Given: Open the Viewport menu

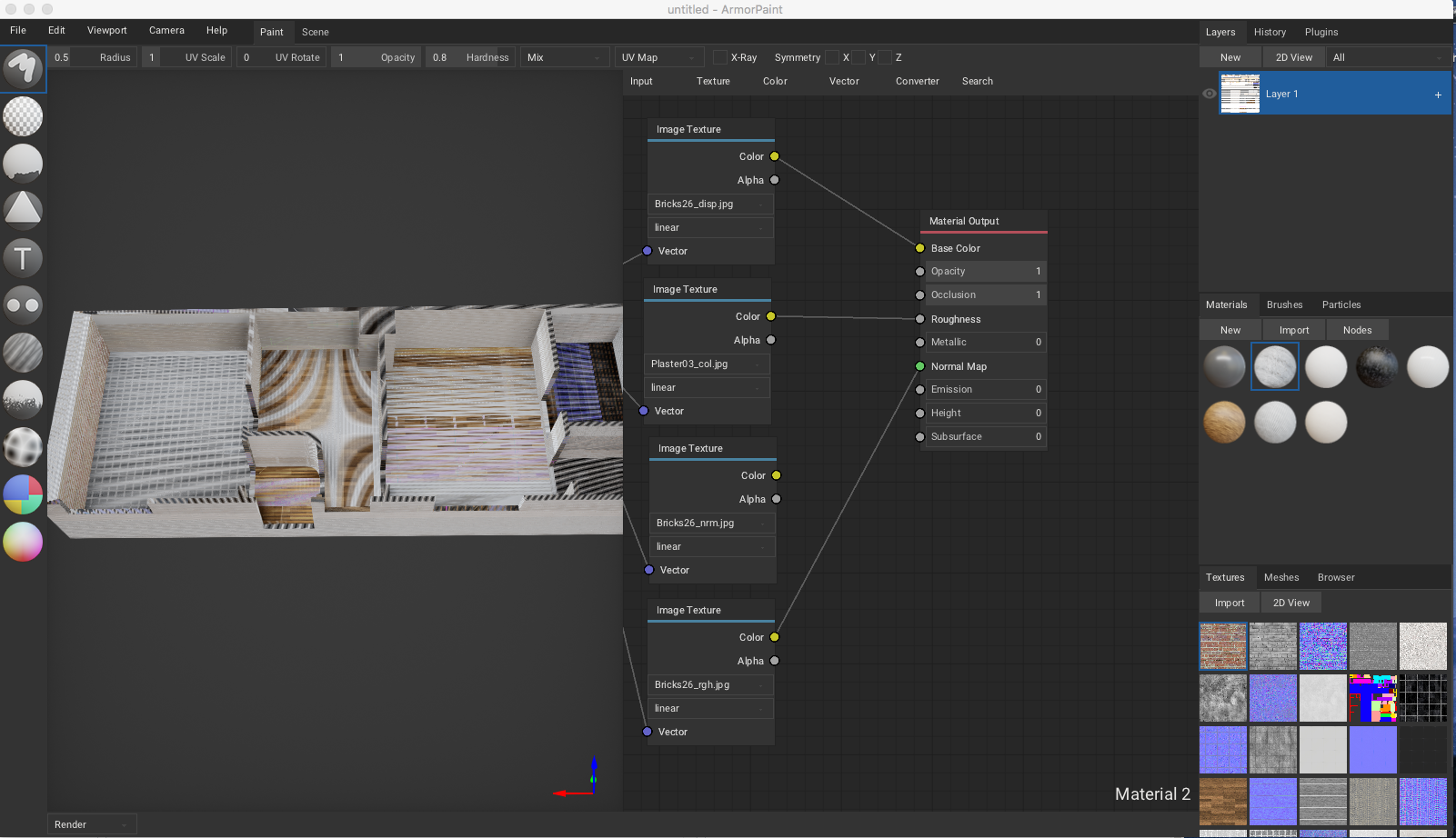Looking at the screenshot, I should [x=106, y=30].
